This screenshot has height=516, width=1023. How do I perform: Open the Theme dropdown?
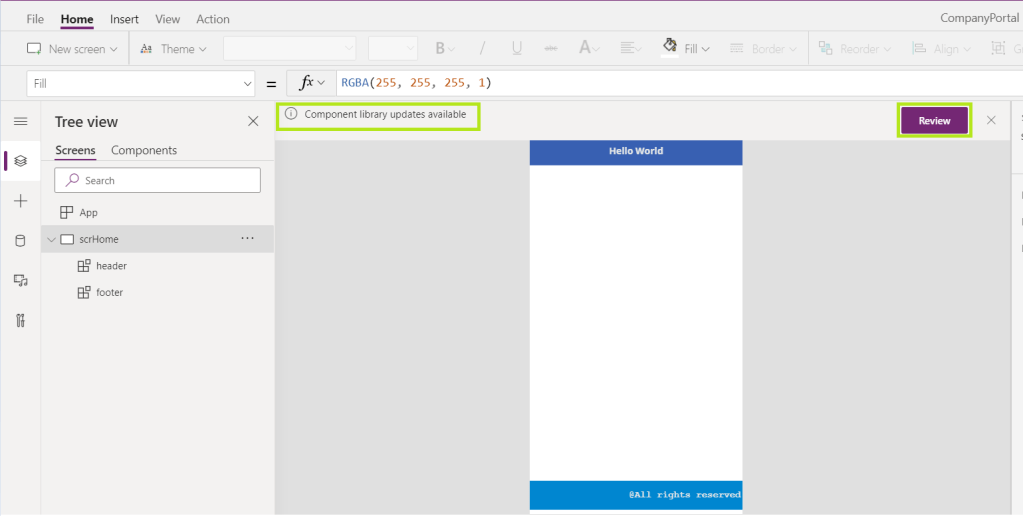coord(174,48)
